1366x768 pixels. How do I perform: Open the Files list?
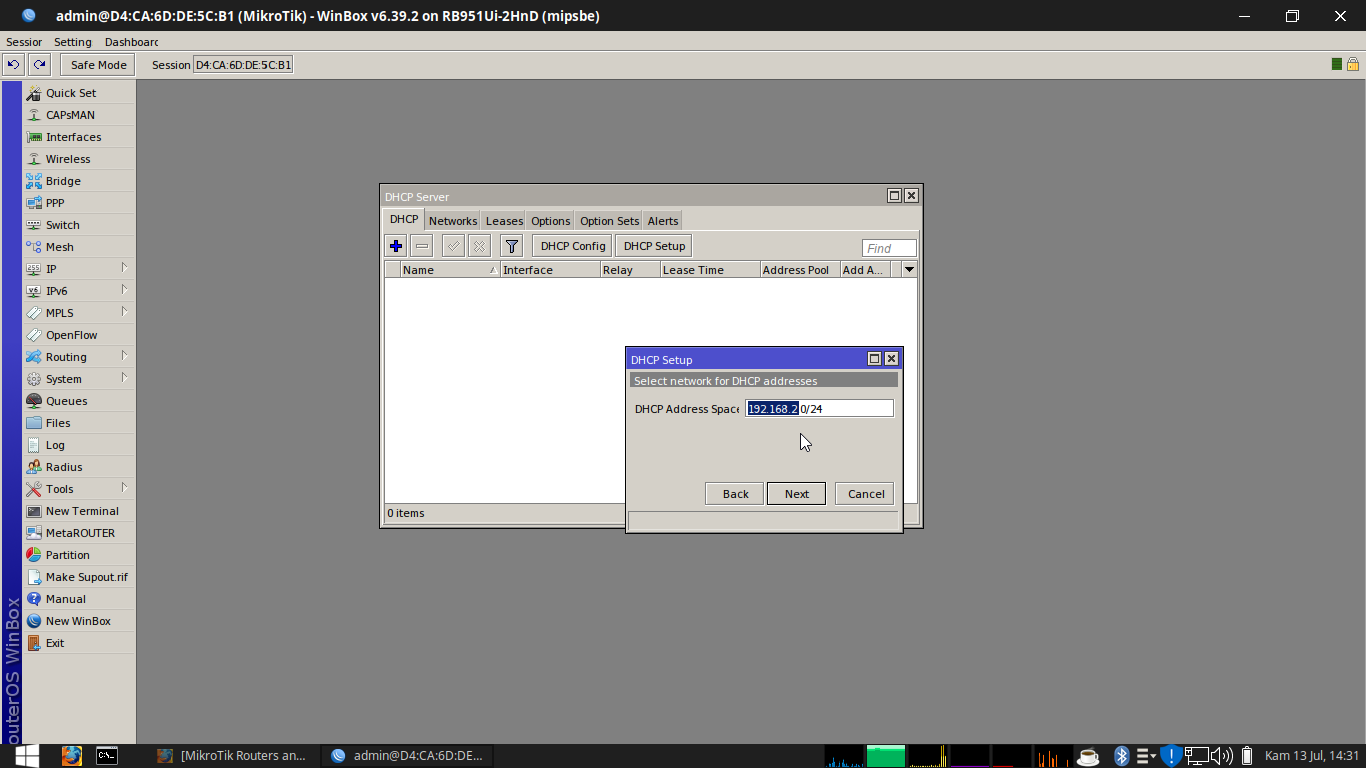[x=79, y=423]
